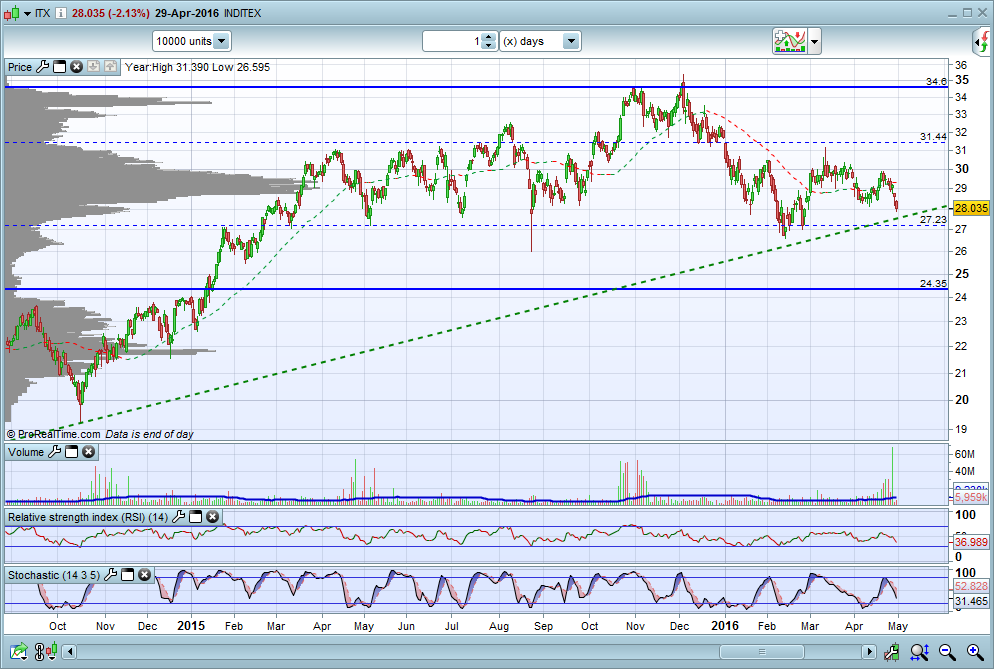The width and height of the screenshot is (994, 669).
Task: Configure the Stochastic indicator via wrench
Action: 112,575
